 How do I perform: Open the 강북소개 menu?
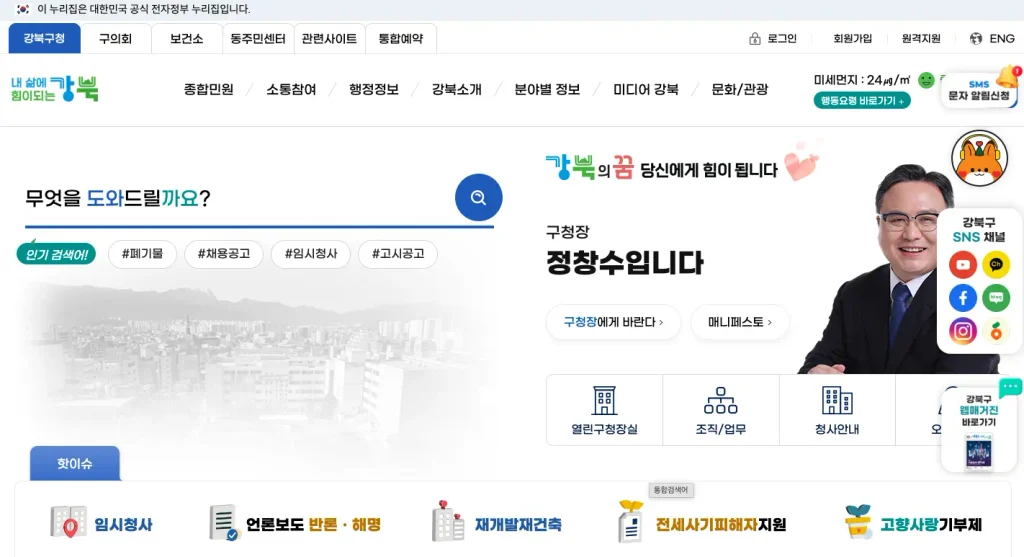456,89
